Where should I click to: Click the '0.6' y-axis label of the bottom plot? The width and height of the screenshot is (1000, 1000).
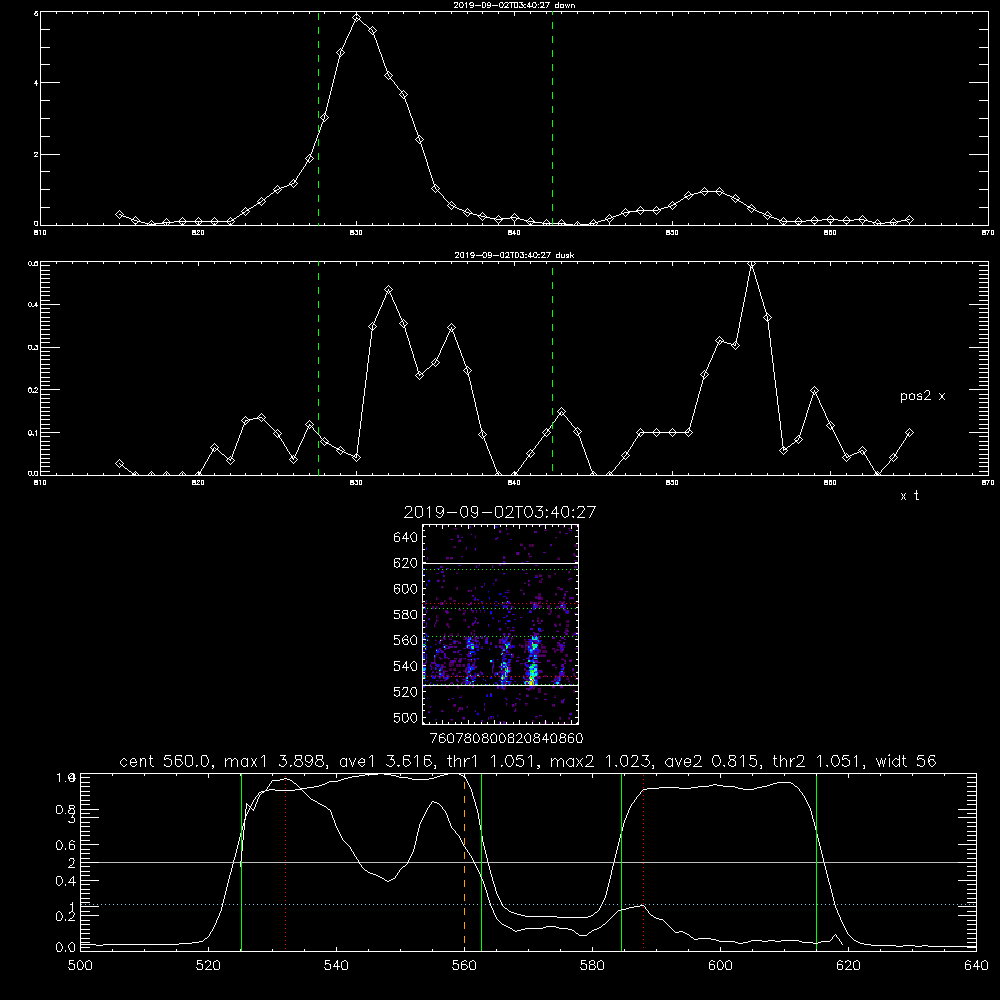(66, 845)
